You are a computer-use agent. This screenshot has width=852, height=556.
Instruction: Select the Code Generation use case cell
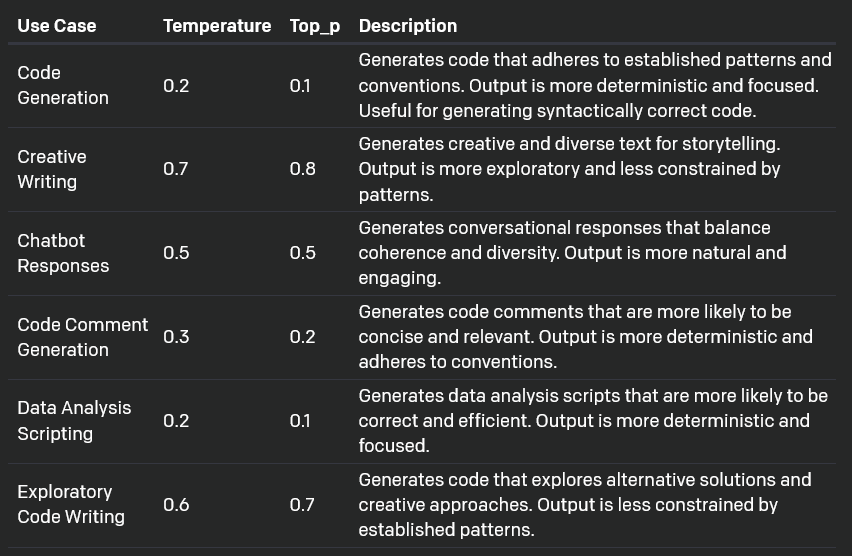tap(63, 85)
